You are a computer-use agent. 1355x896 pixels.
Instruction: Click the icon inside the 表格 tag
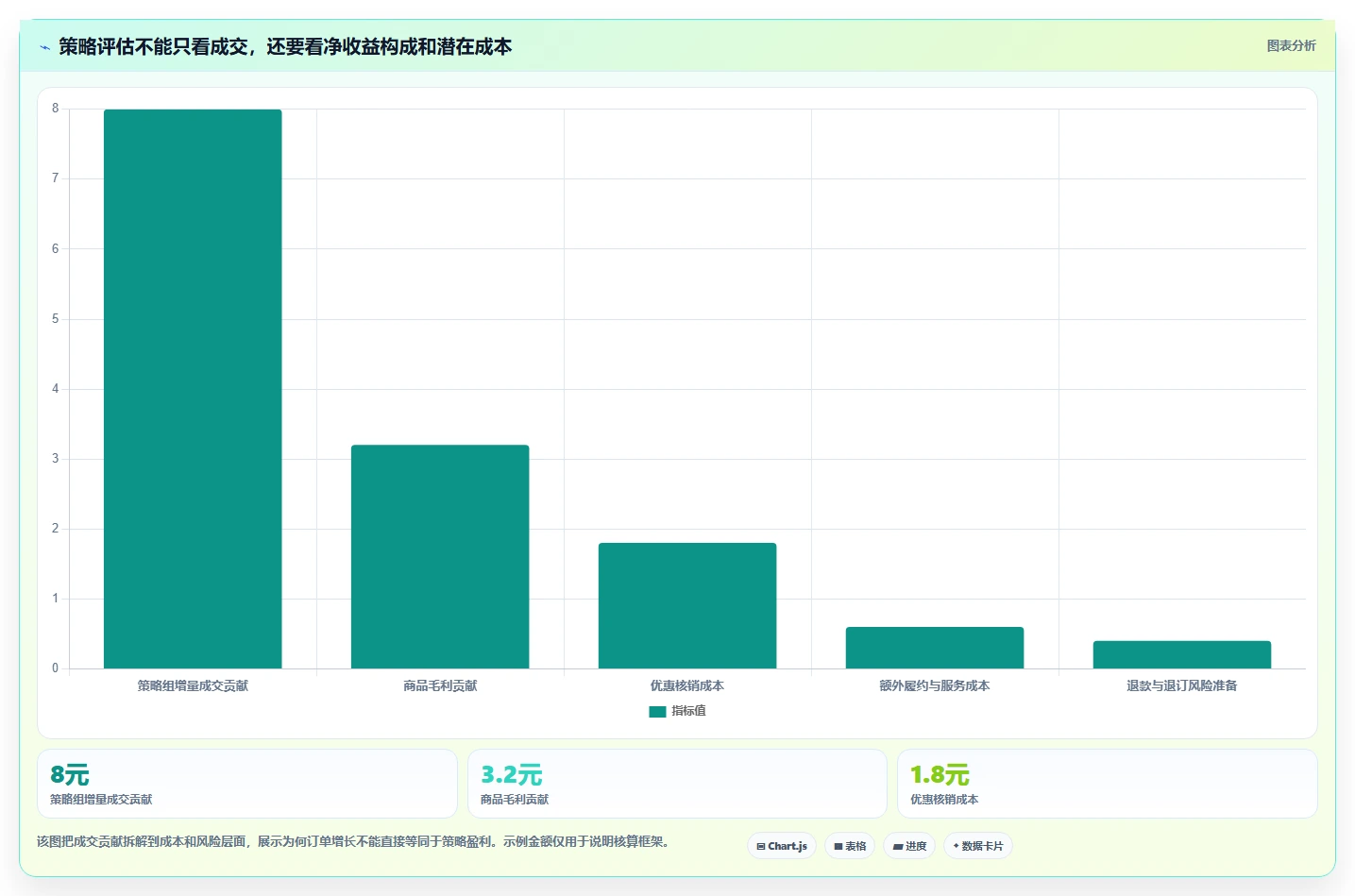tap(838, 847)
